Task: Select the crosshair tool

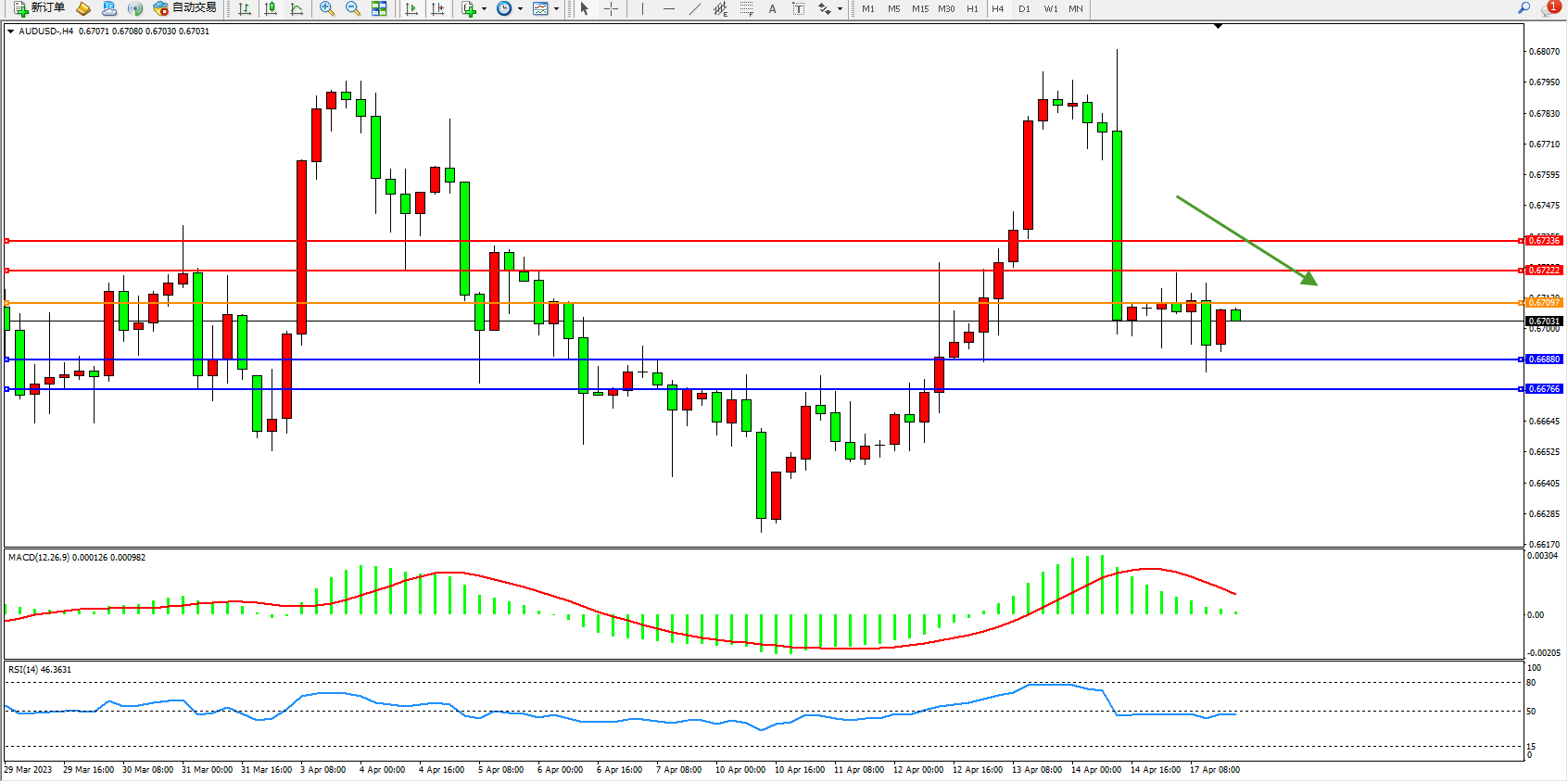Action: click(x=611, y=8)
